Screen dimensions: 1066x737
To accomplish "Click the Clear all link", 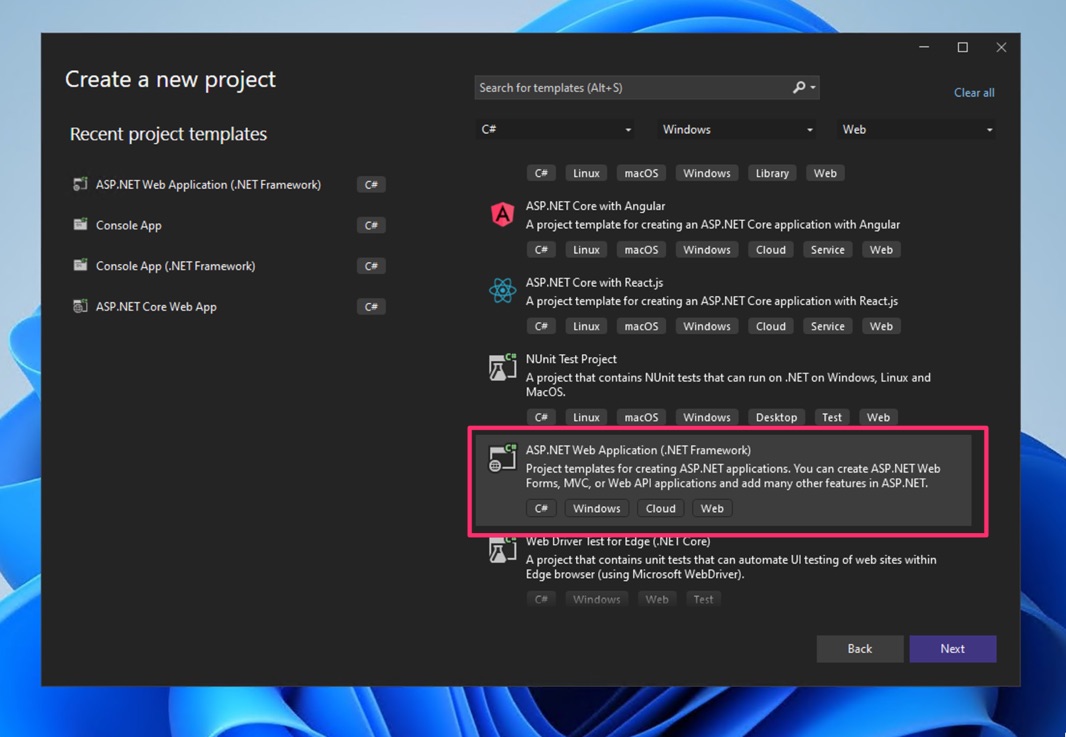I will pos(973,93).
